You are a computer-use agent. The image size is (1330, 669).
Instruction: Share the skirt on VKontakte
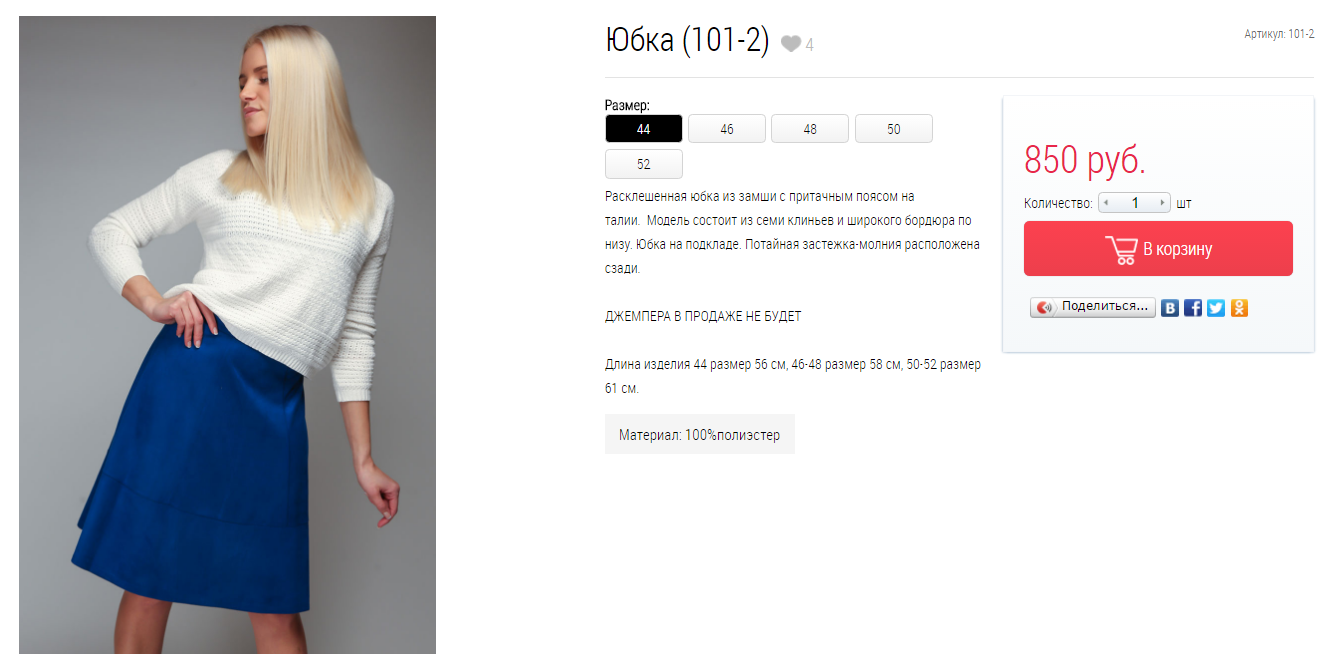pos(1170,308)
